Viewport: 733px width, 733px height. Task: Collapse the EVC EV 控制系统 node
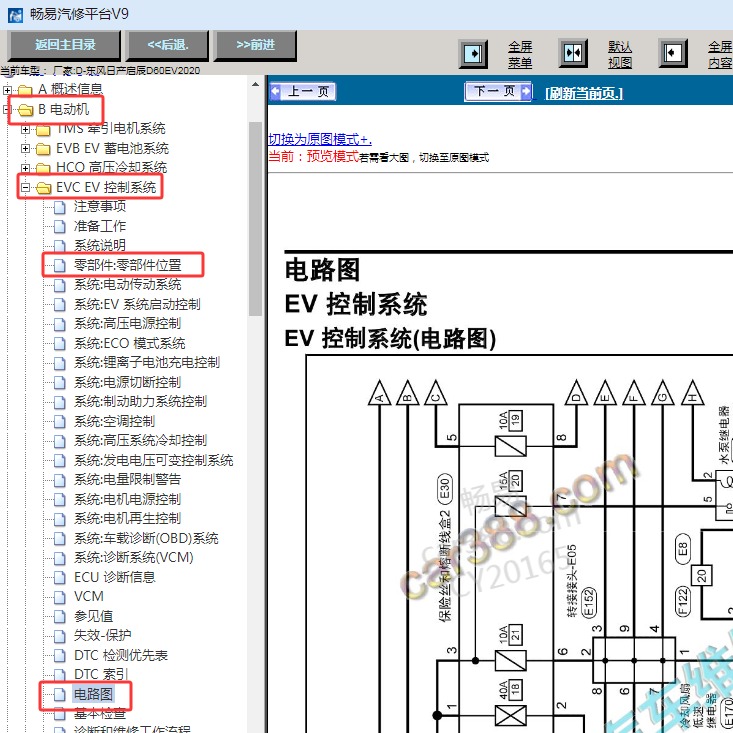[x=25, y=187]
